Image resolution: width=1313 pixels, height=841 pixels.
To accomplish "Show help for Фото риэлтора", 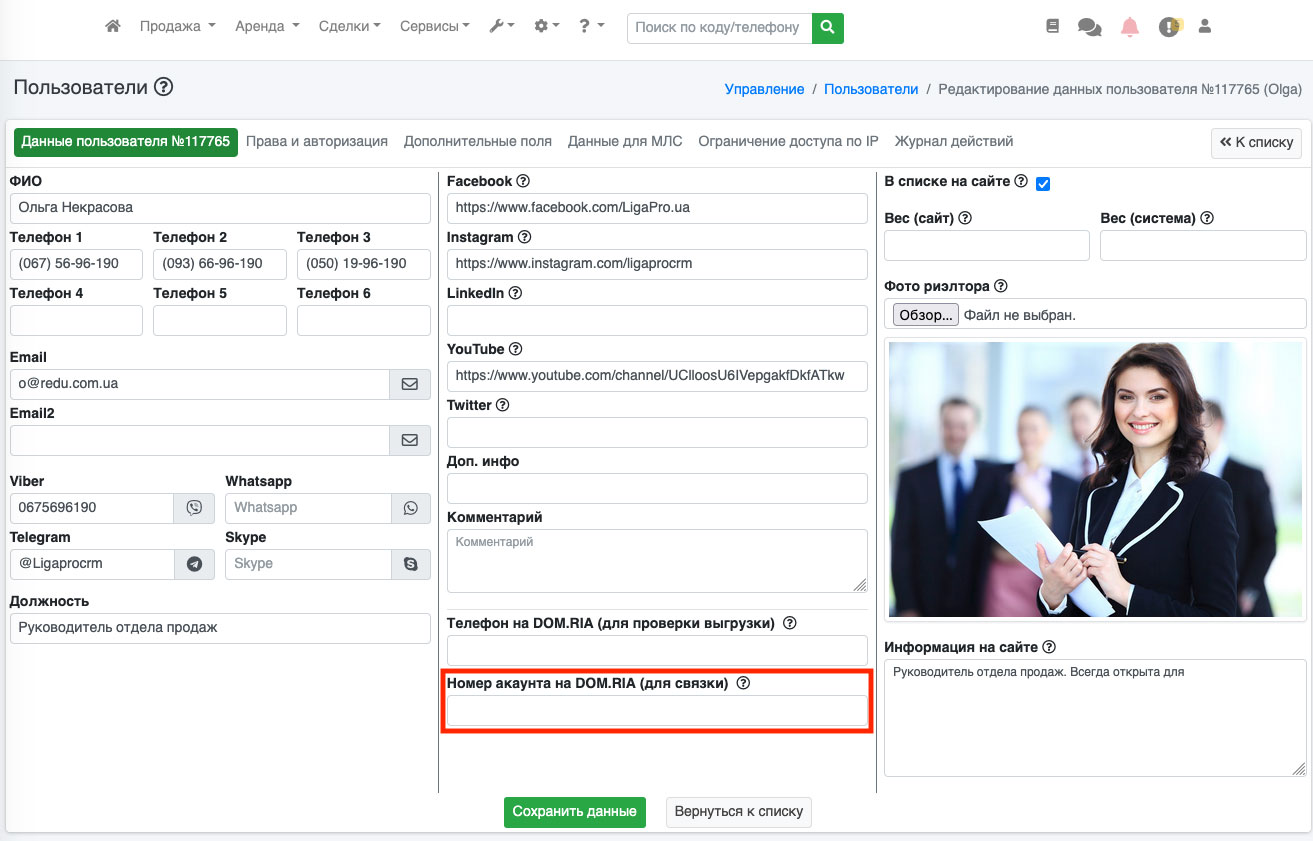I will click(x=1001, y=286).
